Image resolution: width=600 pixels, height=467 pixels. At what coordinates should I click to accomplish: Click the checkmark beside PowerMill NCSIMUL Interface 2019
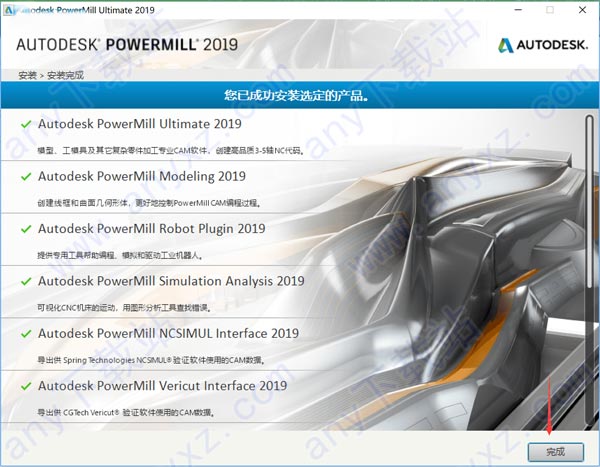[25, 333]
